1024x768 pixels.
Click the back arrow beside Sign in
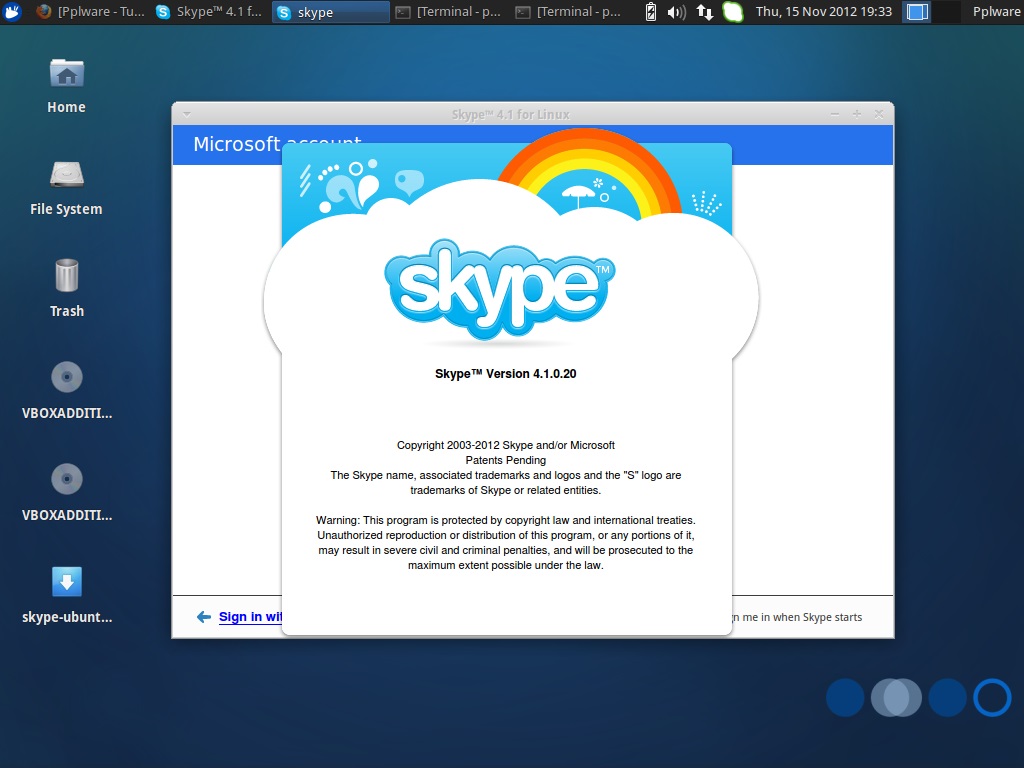204,616
